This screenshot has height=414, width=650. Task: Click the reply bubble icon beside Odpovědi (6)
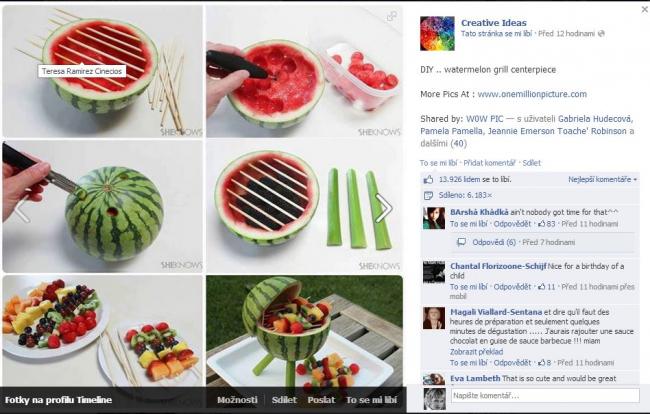[x=461, y=242]
